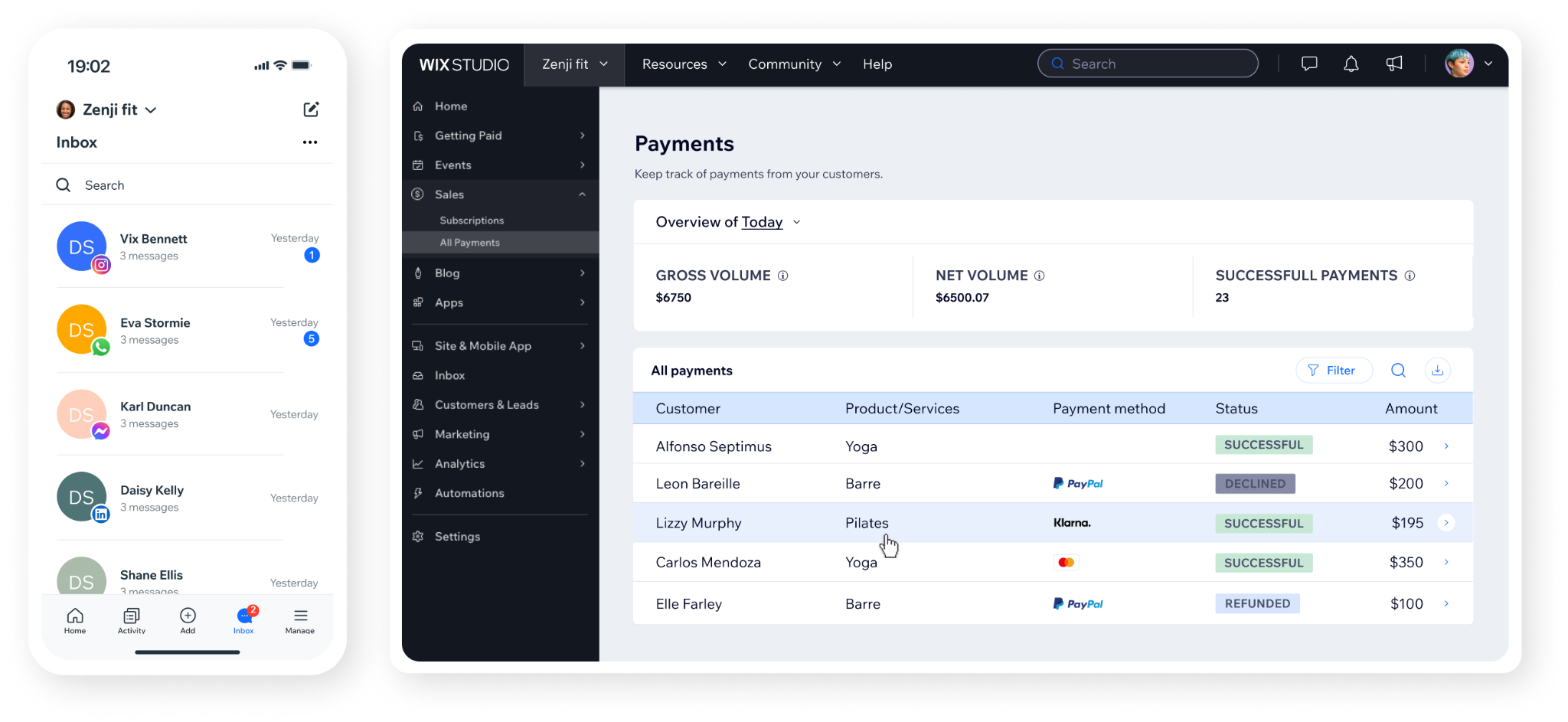Tap the Add icon in mobile nav
1568x722 pixels.
[x=188, y=621]
